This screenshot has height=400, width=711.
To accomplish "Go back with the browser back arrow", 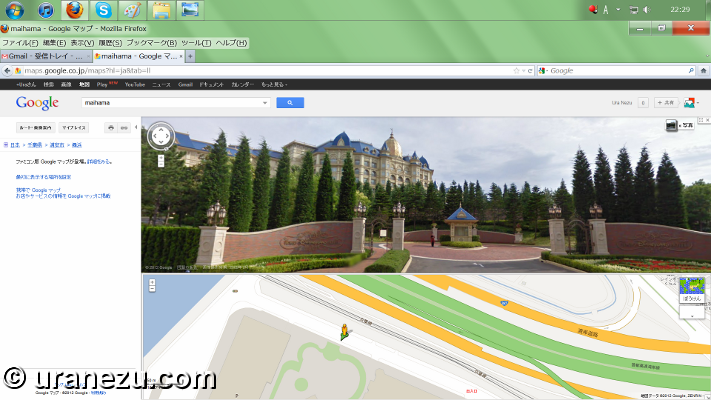I will tap(7, 71).
